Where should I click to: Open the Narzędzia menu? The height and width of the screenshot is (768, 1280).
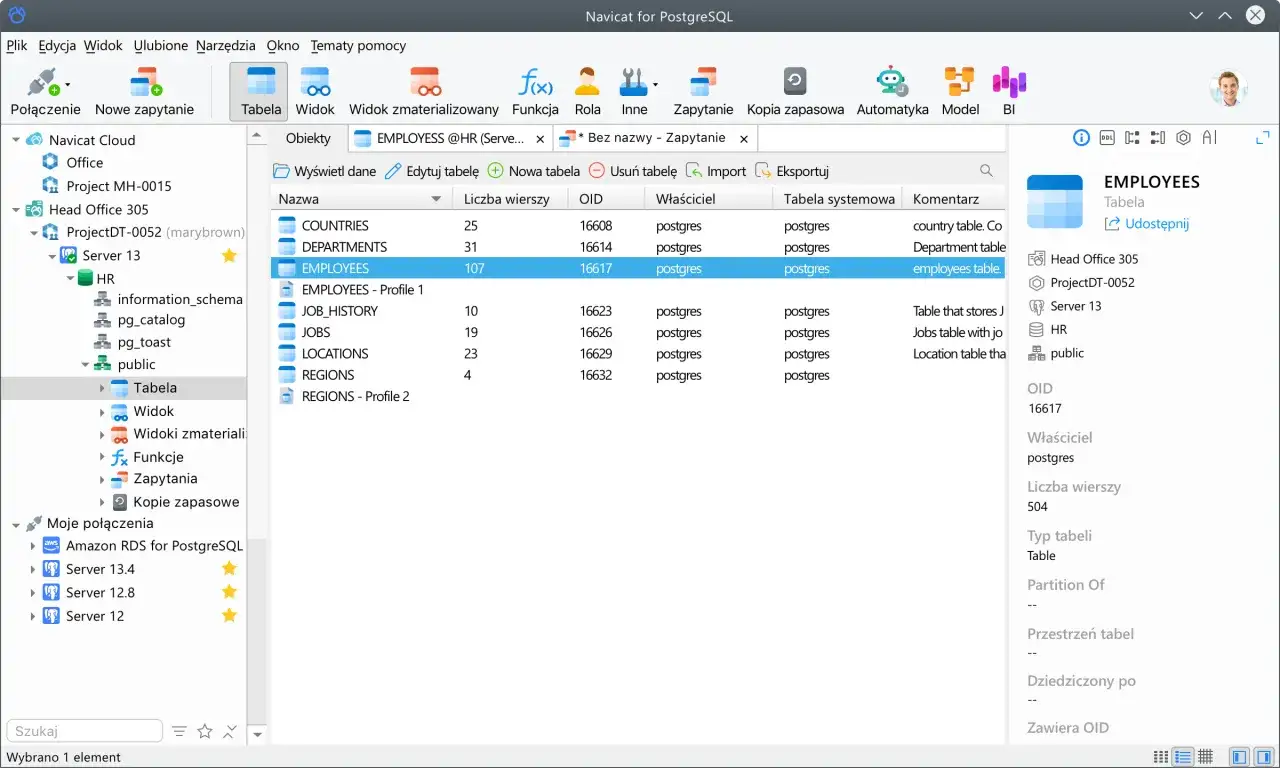[x=226, y=45]
